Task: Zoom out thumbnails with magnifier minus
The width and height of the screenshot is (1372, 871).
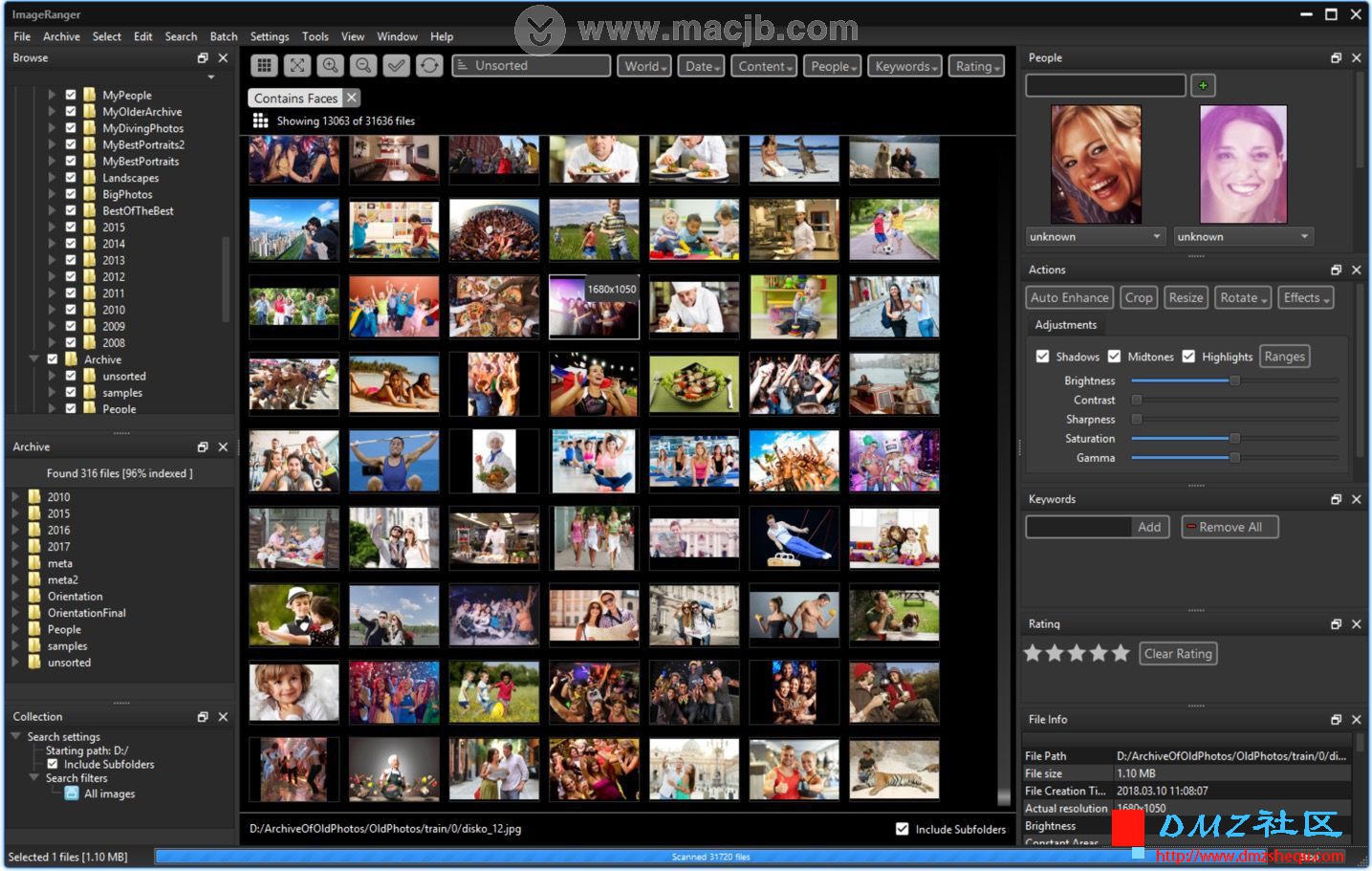Action: tap(362, 65)
